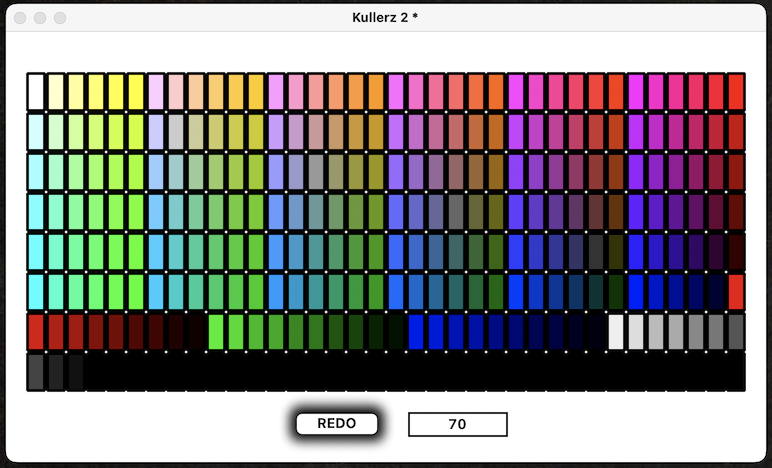Viewport: 772px width, 468px height.
Task: Pick the gray swatch ending the seventh row
Action: pyautogui.click(x=736, y=331)
